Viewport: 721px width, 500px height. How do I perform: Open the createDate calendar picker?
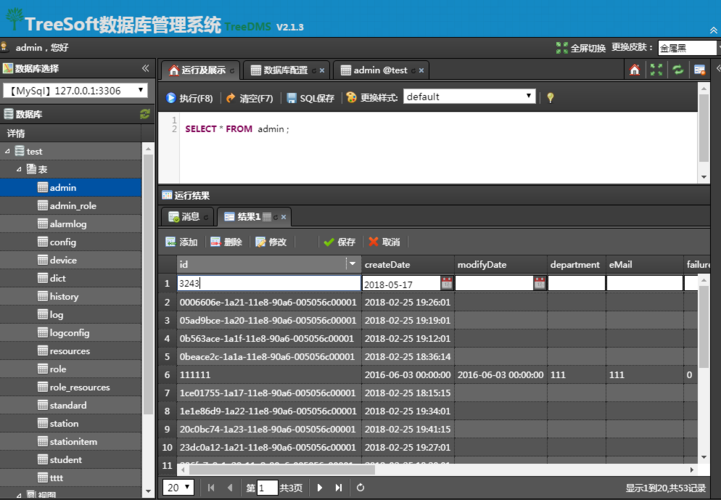[446, 283]
